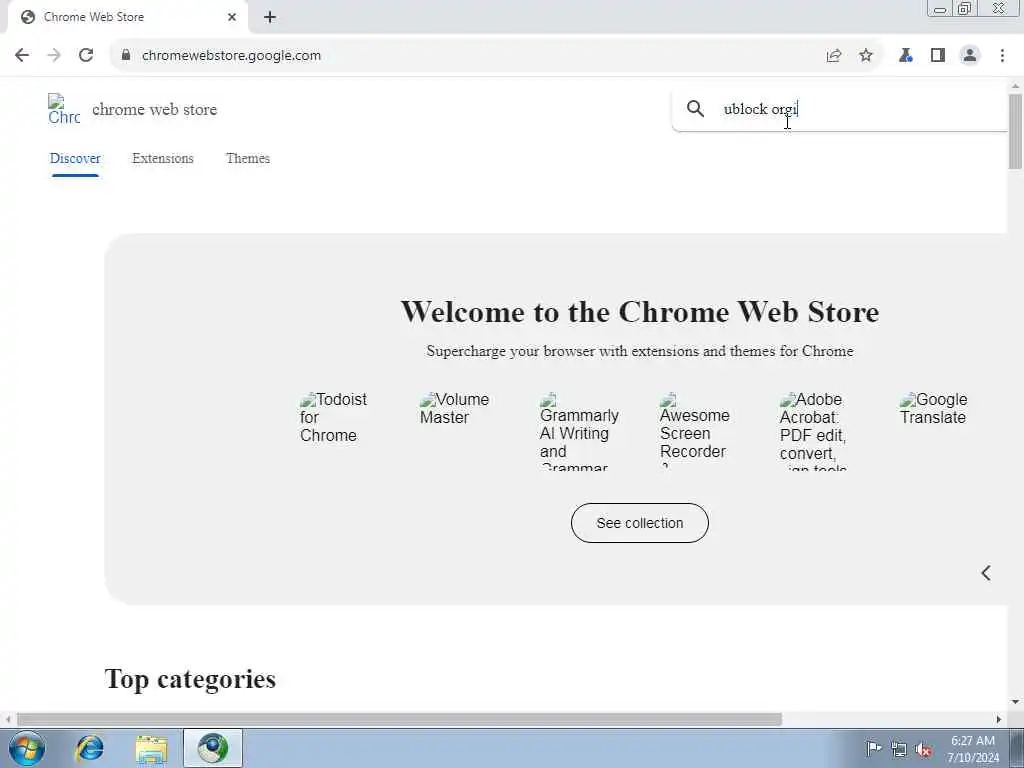Click the See collection button
The height and width of the screenshot is (768, 1024).
click(639, 523)
